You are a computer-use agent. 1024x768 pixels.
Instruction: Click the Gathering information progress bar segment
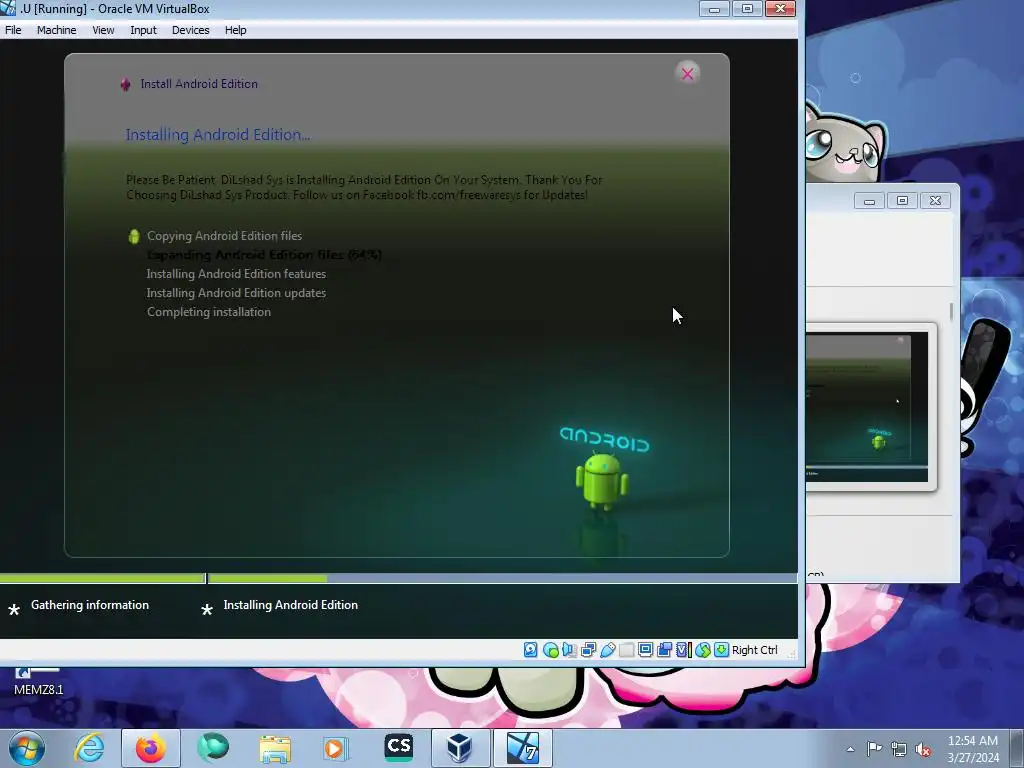tap(102, 578)
